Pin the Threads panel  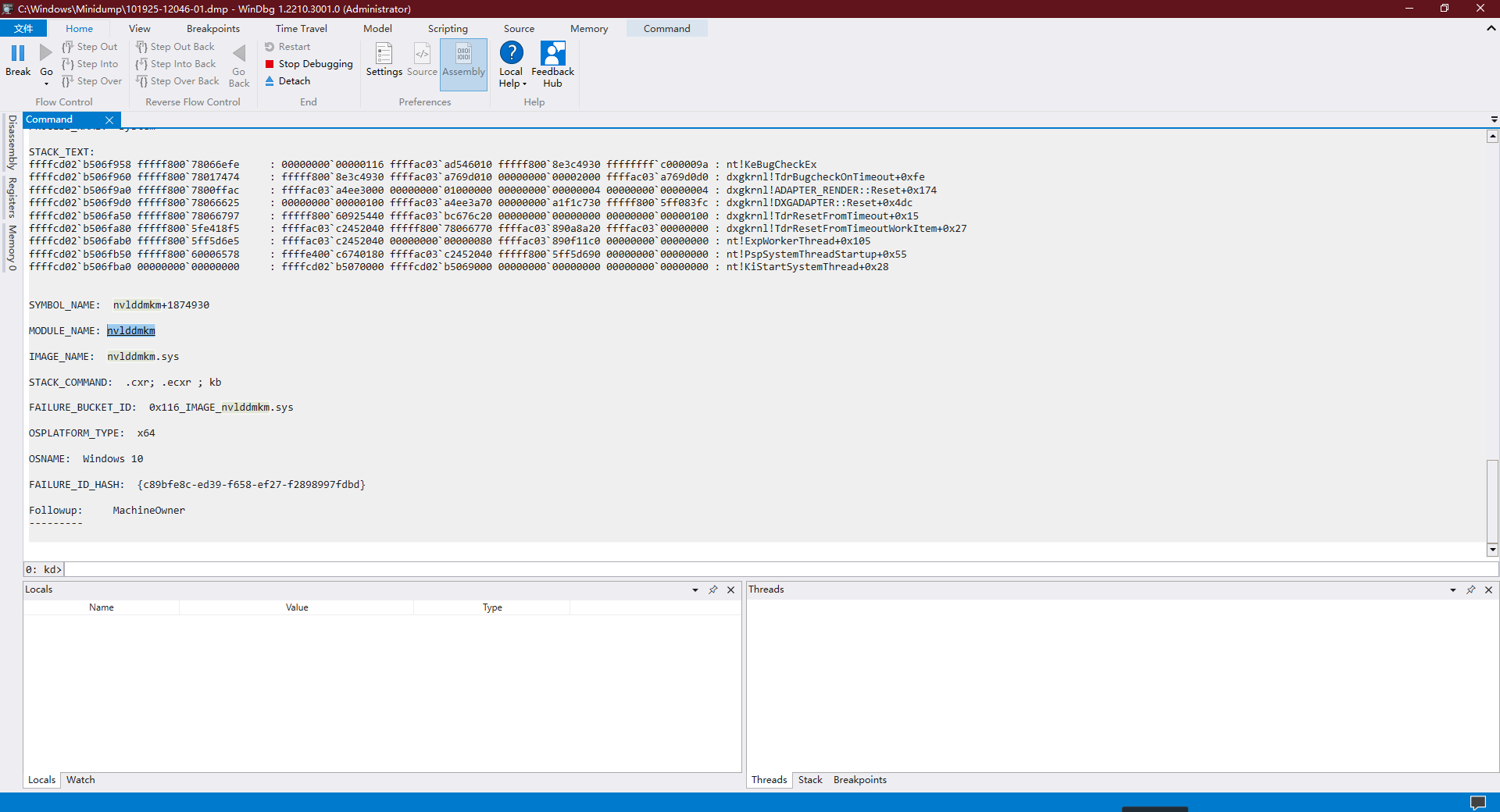click(1471, 590)
